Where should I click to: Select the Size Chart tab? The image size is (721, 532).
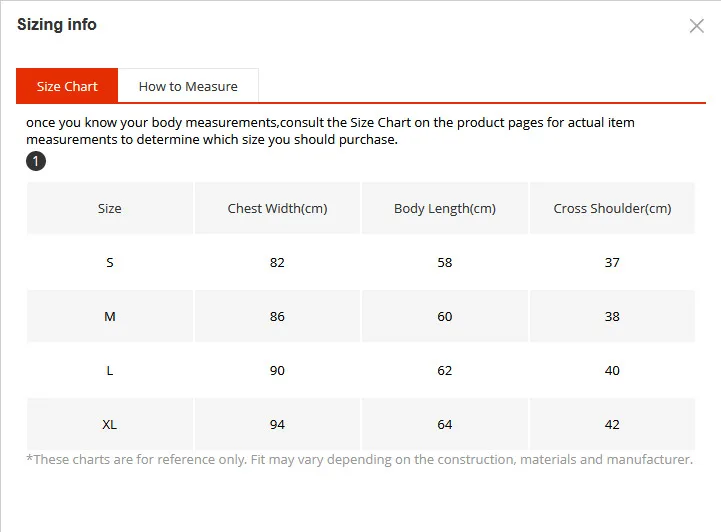click(x=67, y=86)
